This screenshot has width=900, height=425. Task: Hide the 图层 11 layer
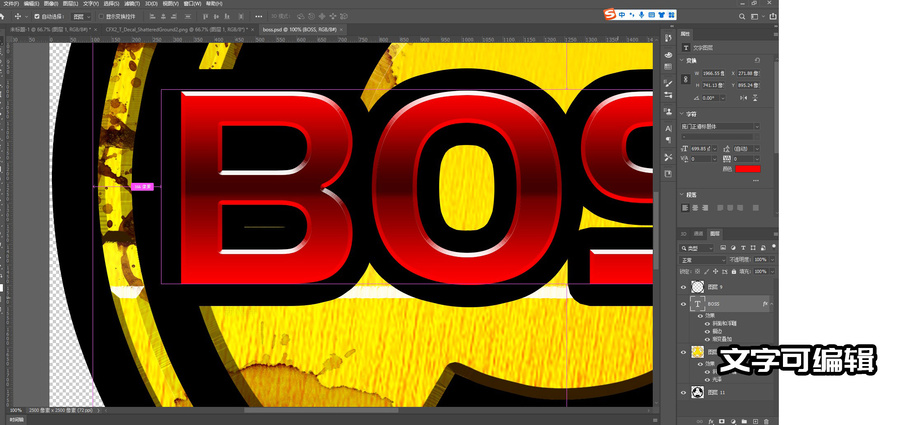point(683,393)
